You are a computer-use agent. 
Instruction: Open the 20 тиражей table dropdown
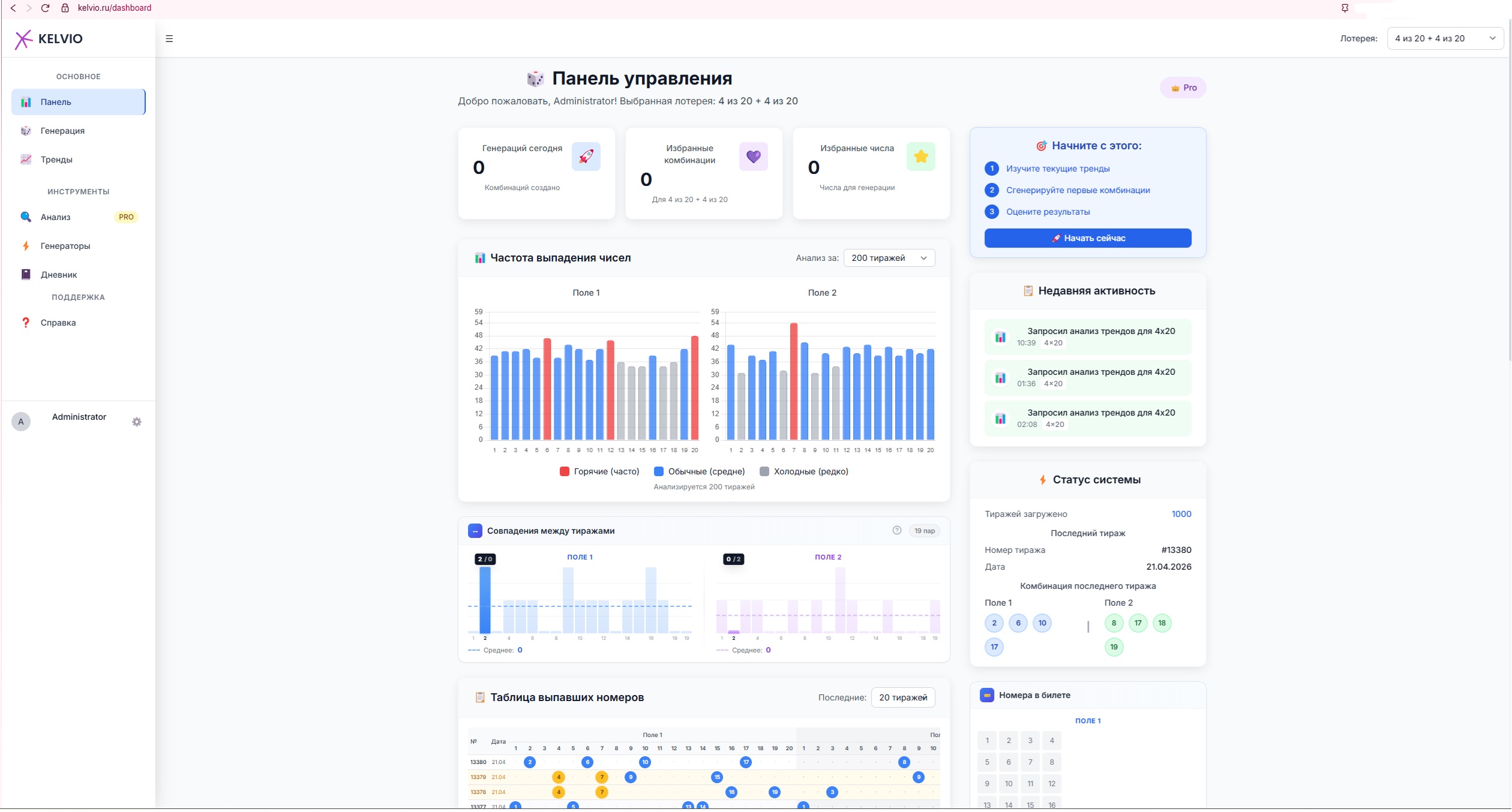point(902,698)
